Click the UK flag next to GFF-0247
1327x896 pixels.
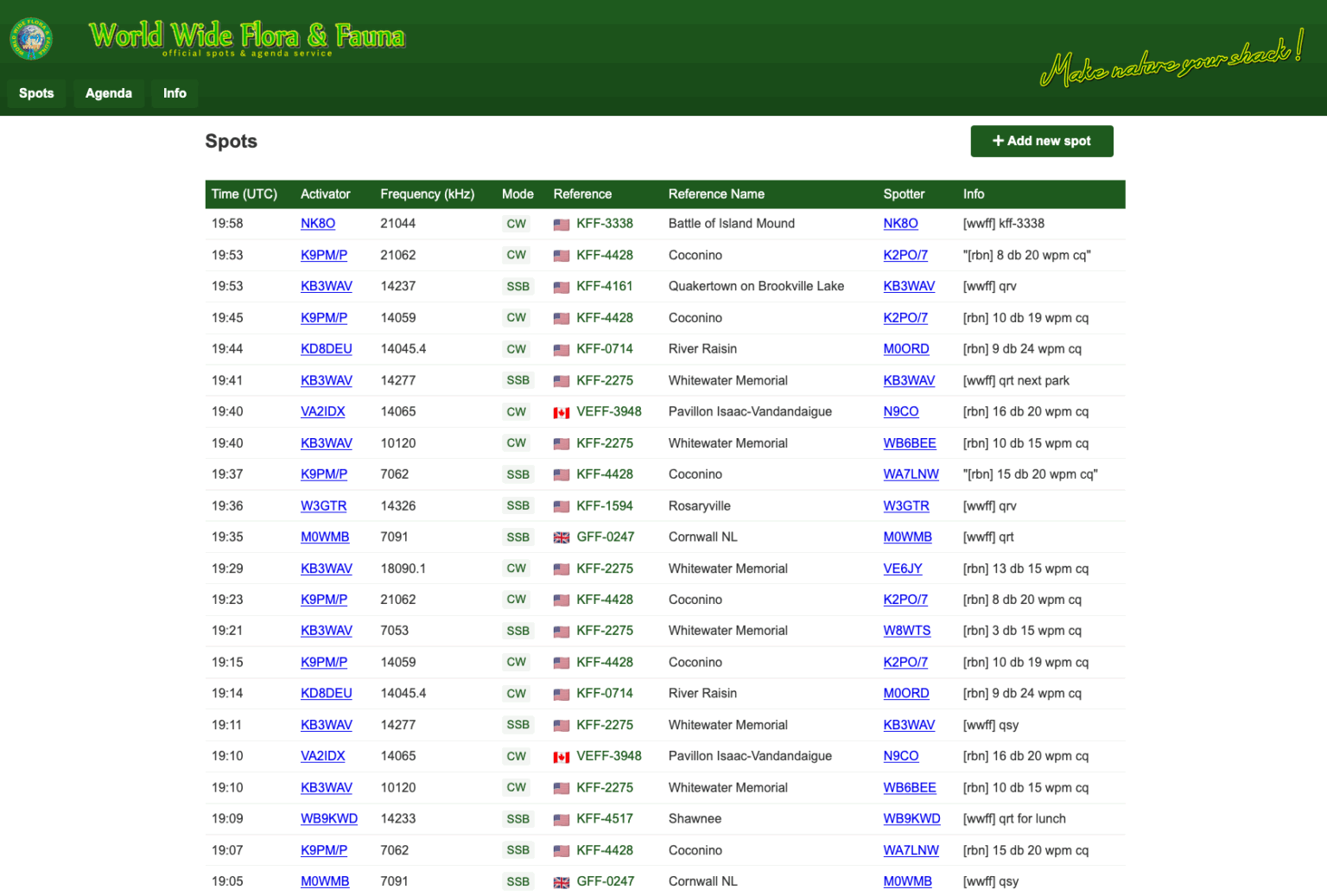[562, 537]
